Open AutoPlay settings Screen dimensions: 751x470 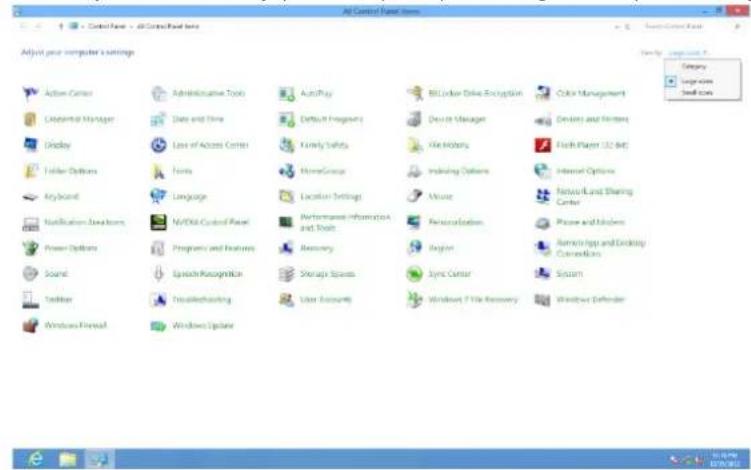pos(306,93)
